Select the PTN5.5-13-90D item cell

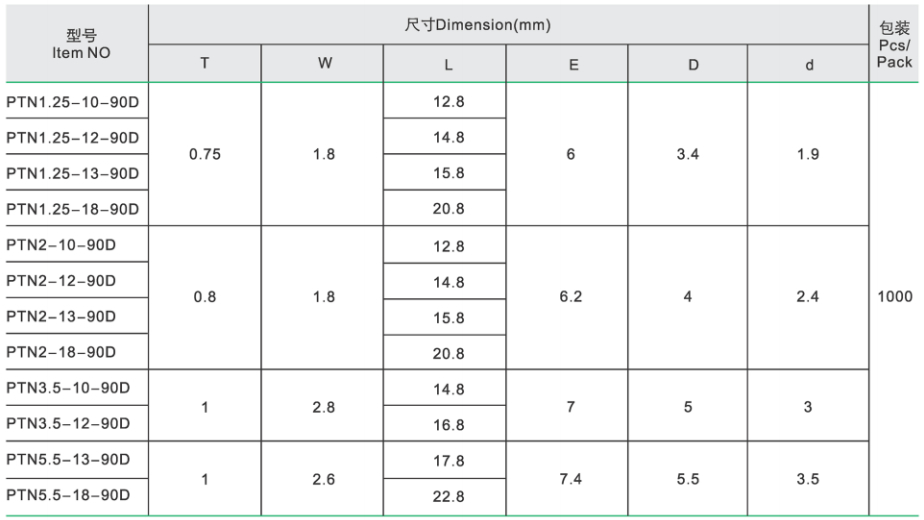point(68,460)
